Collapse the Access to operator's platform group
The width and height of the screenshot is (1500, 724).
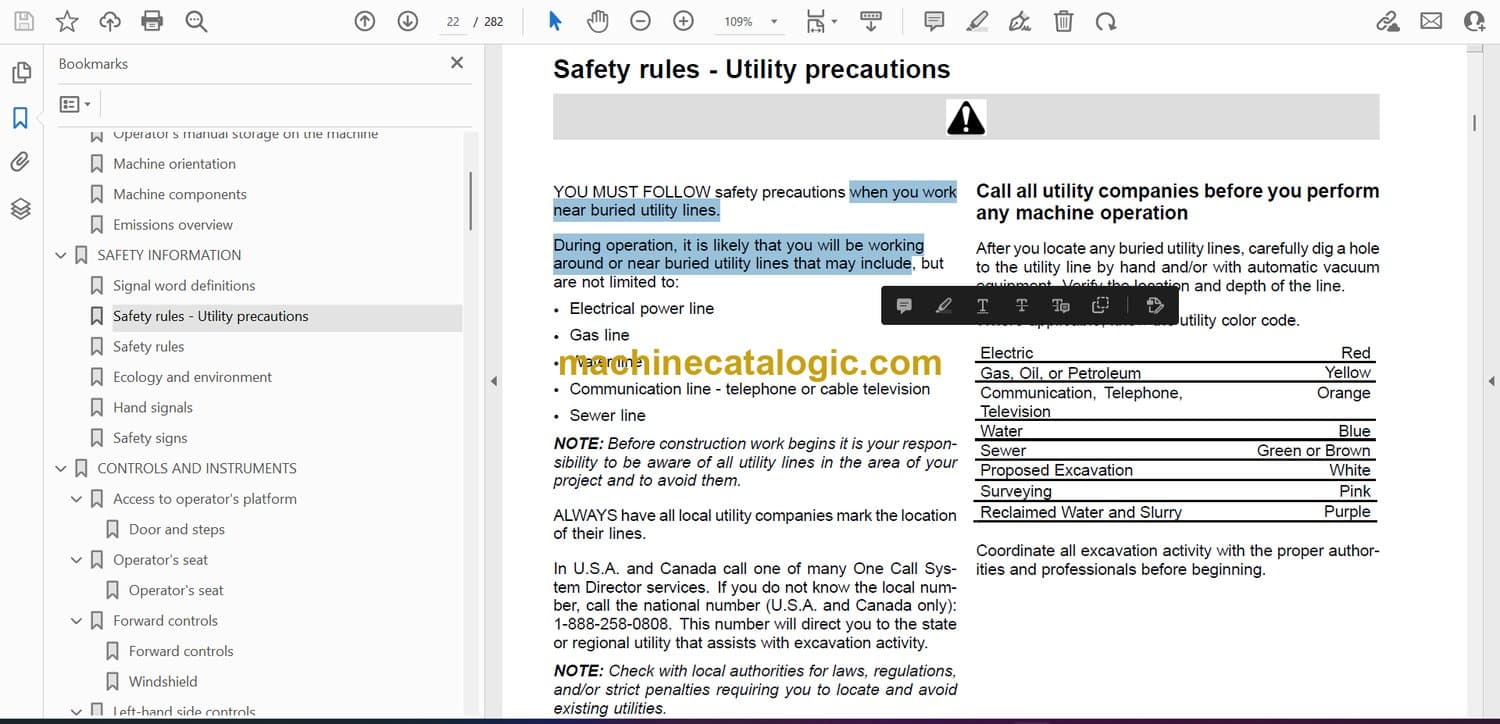click(77, 499)
